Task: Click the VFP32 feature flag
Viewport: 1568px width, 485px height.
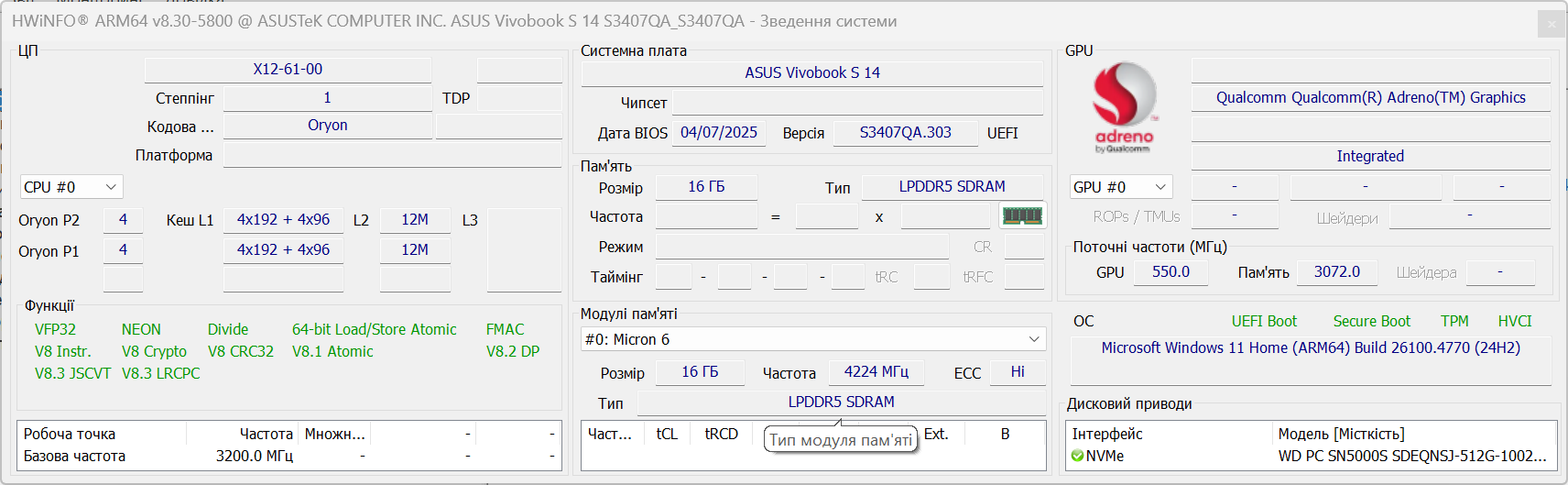Action: click(55, 329)
